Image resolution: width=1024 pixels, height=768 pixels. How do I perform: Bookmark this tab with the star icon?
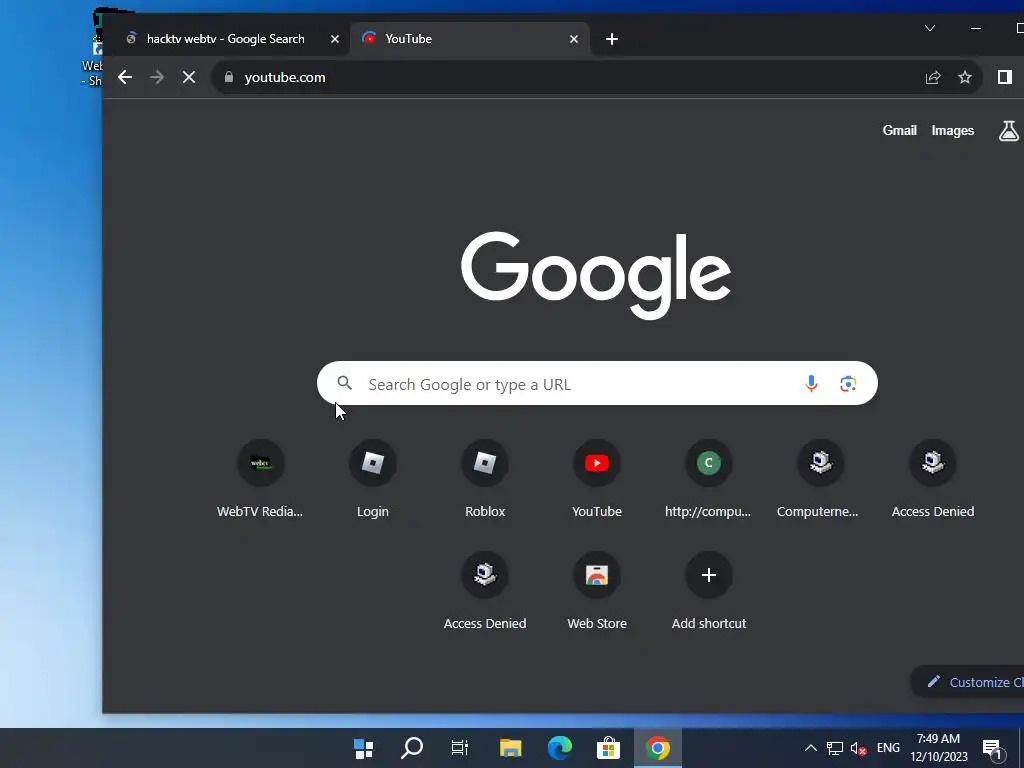pyautogui.click(x=965, y=77)
